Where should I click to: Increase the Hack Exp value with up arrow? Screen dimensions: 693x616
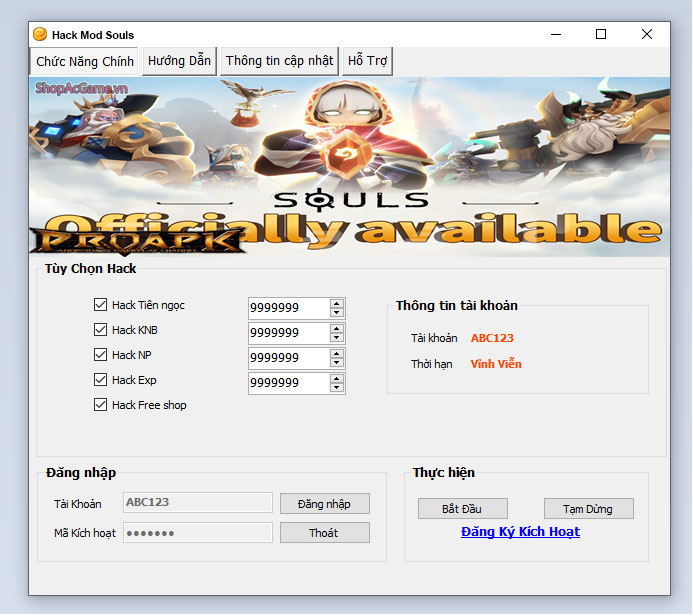337,379
